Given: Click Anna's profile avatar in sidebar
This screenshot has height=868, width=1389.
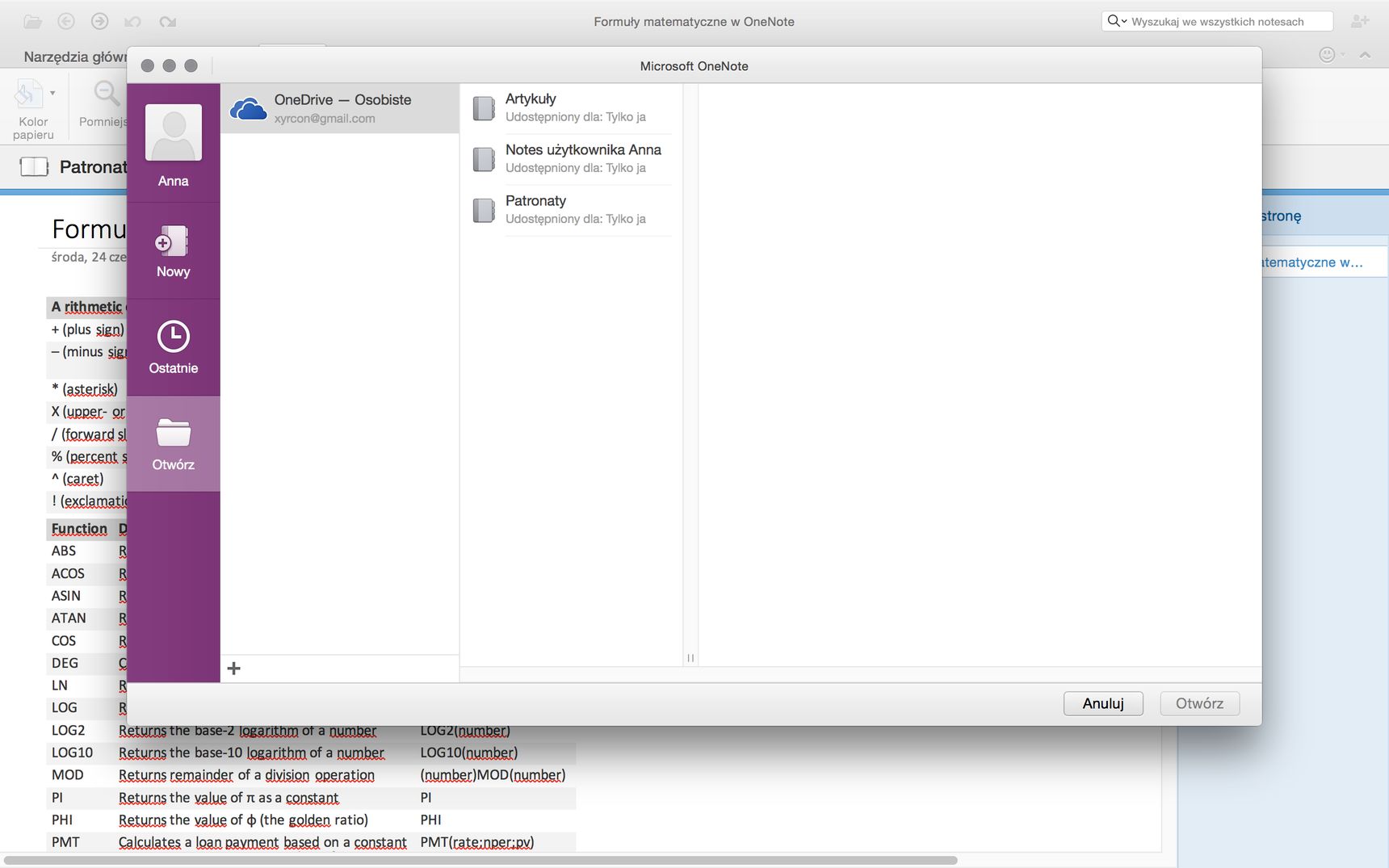Looking at the screenshot, I should 173,132.
